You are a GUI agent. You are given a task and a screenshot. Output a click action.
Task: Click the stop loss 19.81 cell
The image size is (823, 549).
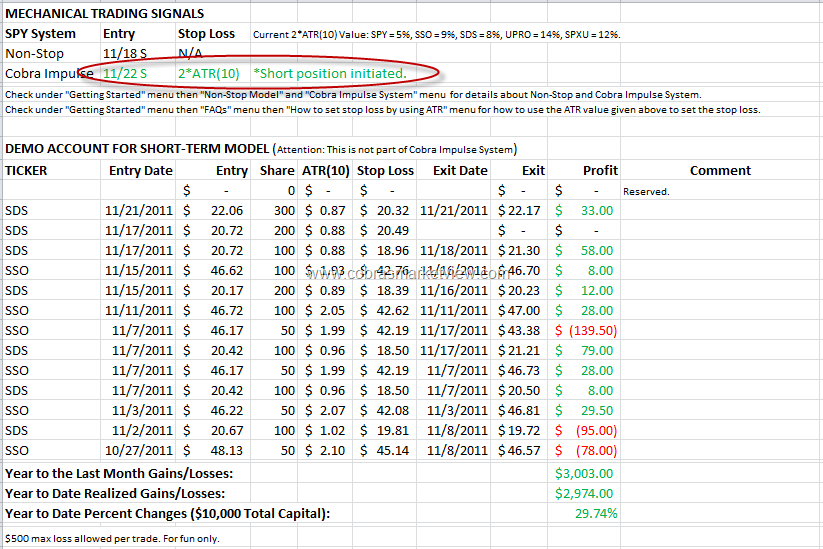[384, 430]
